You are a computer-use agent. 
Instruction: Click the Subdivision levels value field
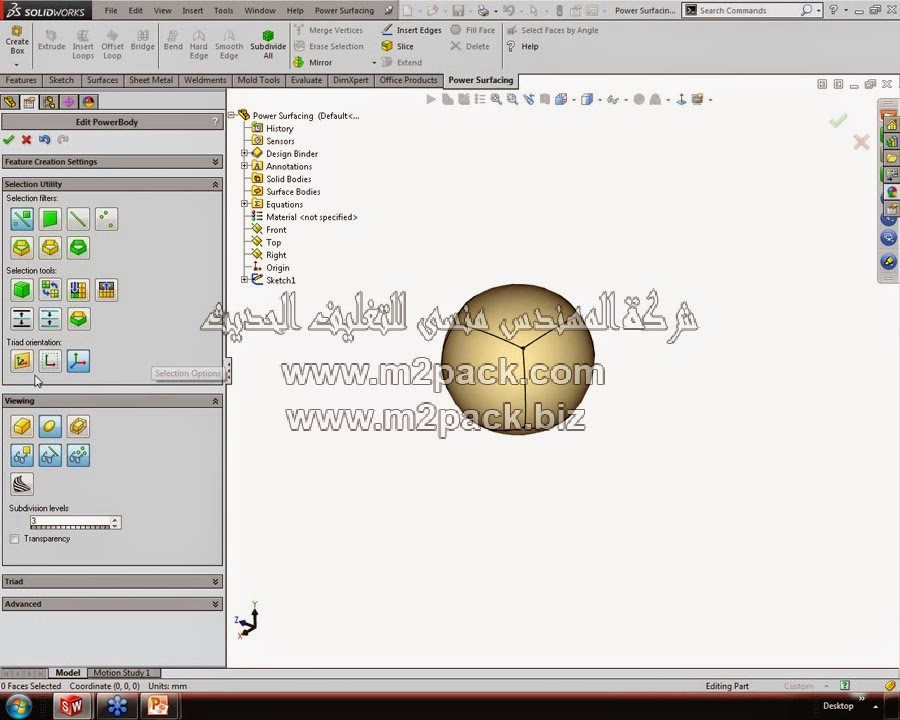pos(70,522)
